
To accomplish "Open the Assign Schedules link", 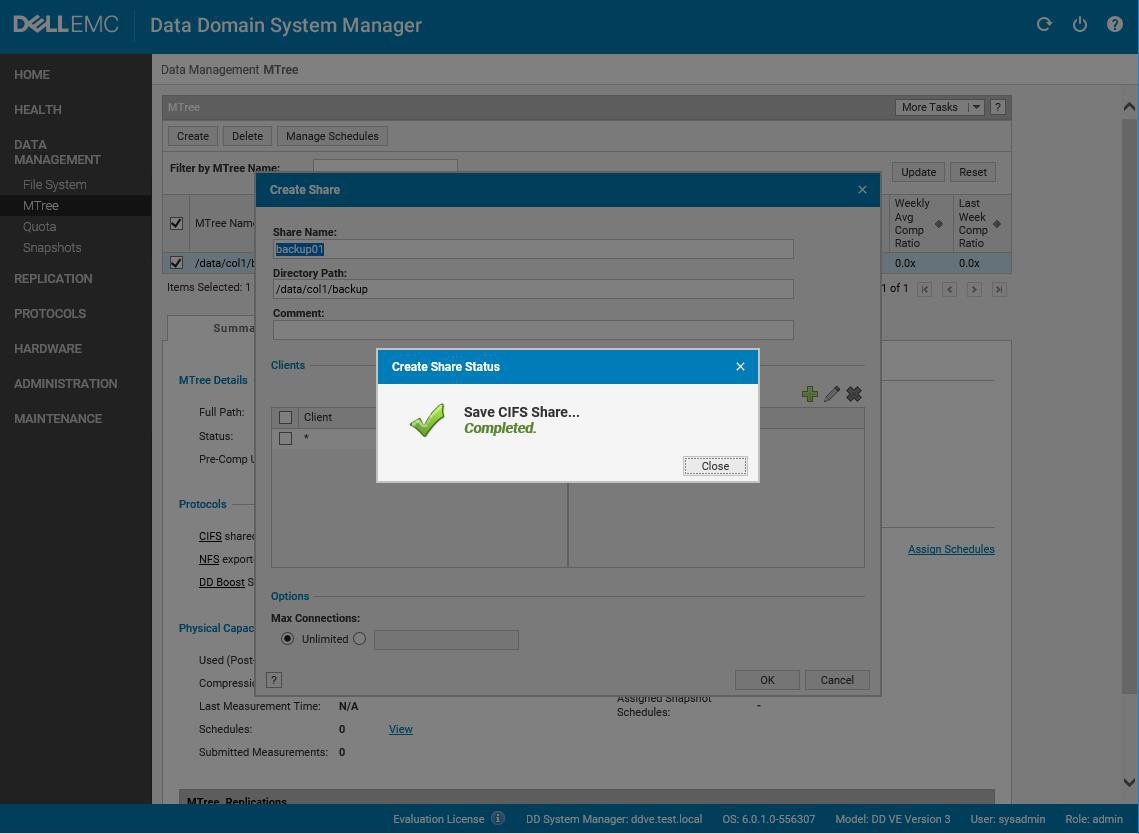I will (x=951, y=549).
